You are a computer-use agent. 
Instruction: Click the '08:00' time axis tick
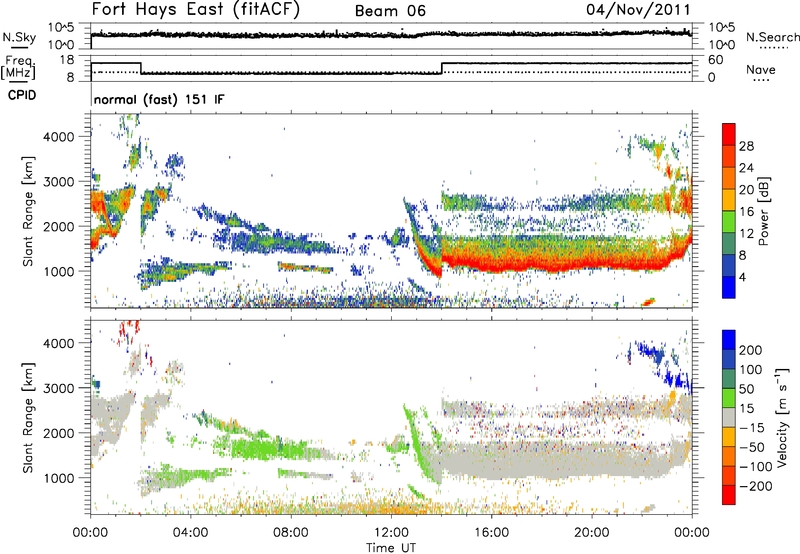pos(291,533)
